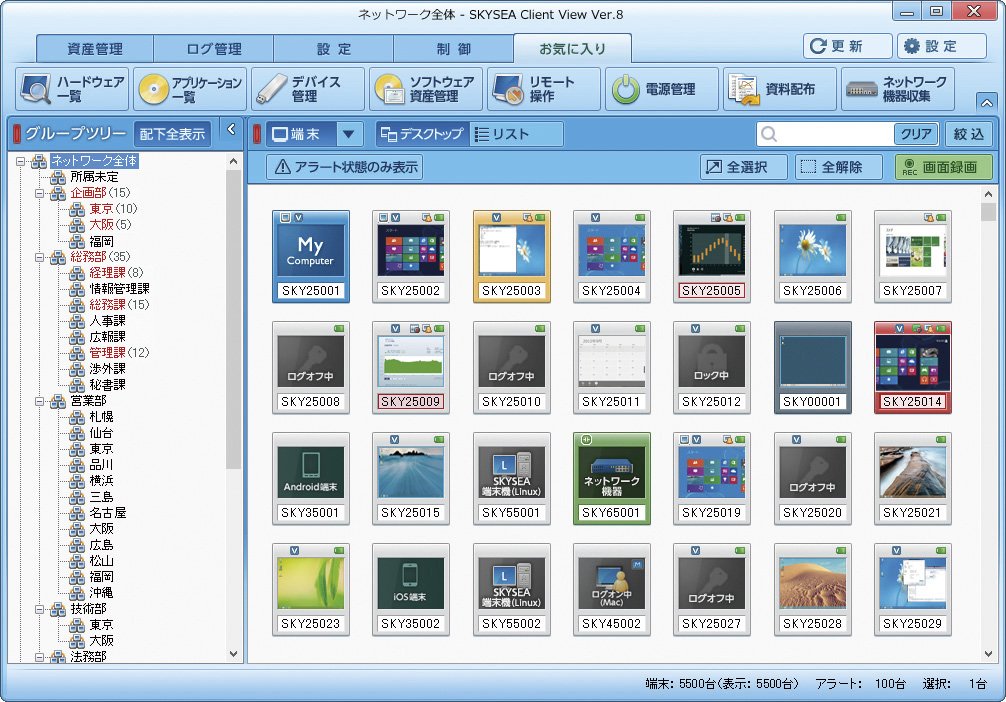Toggle アラート状態のみ表示 alert filter
The height and width of the screenshot is (702, 1006).
tap(345, 167)
